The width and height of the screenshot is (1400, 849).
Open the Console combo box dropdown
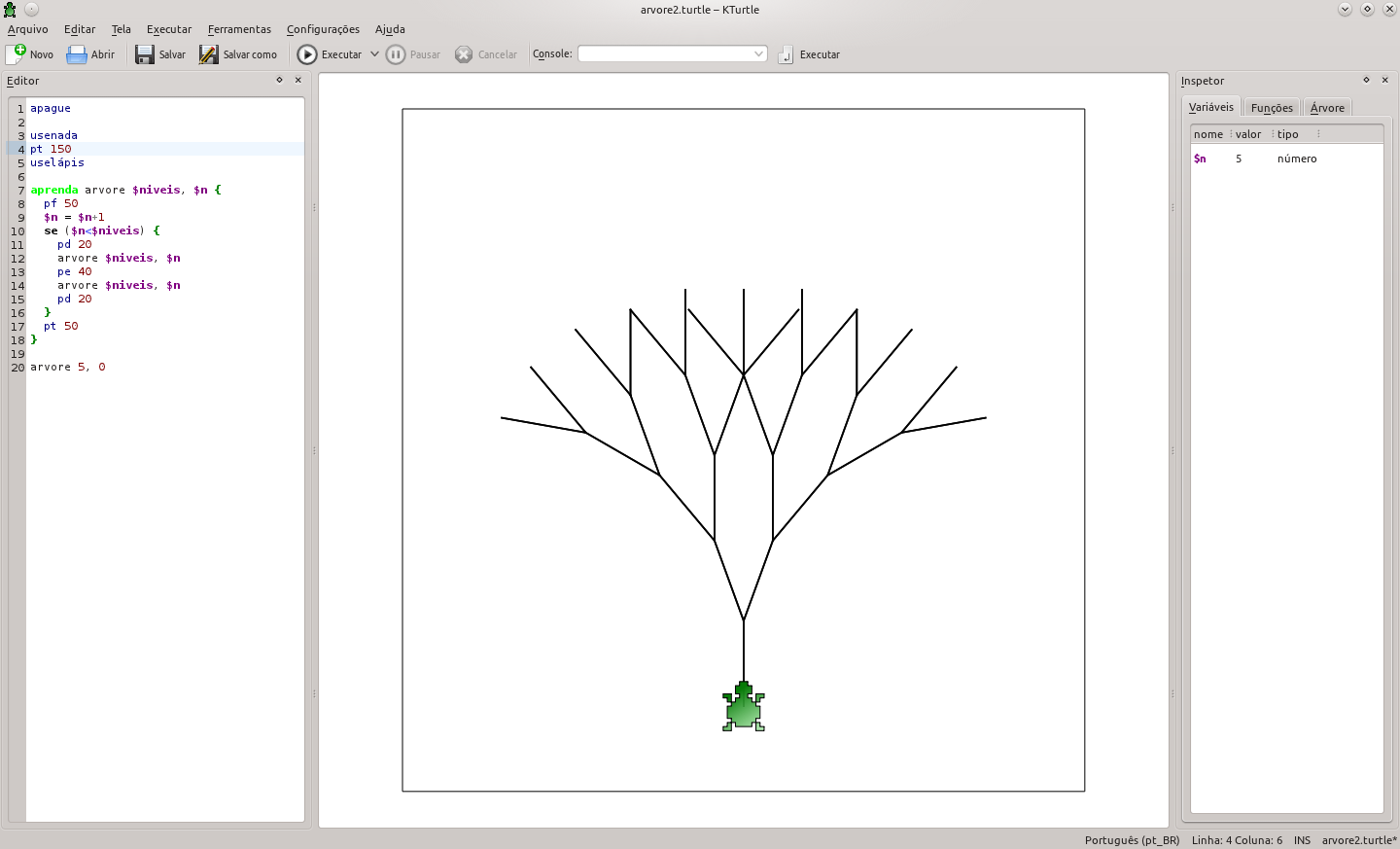click(x=758, y=54)
